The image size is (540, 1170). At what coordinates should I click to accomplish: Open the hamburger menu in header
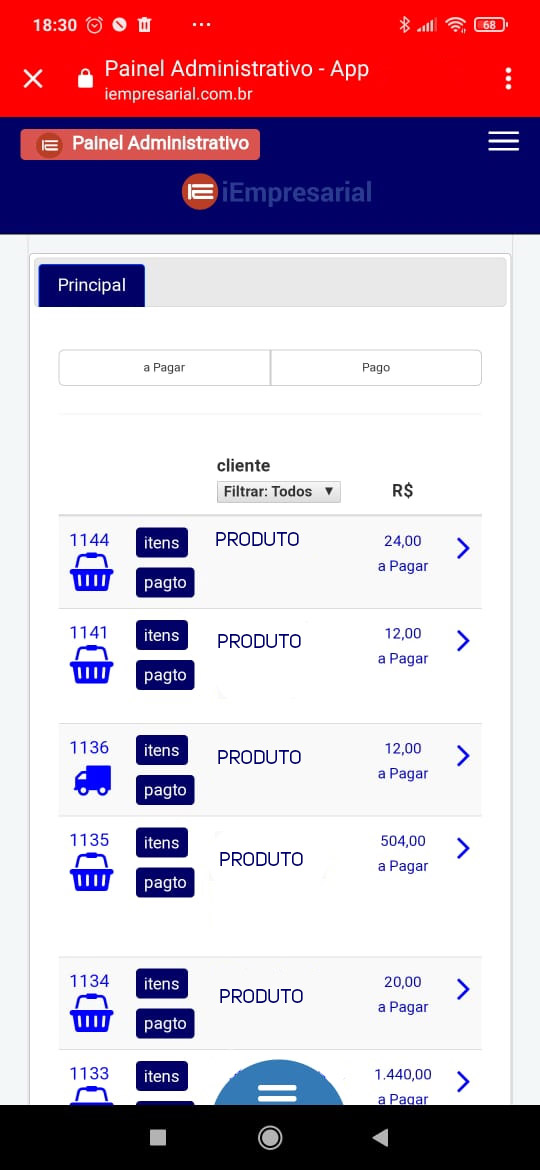tap(503, 141)
